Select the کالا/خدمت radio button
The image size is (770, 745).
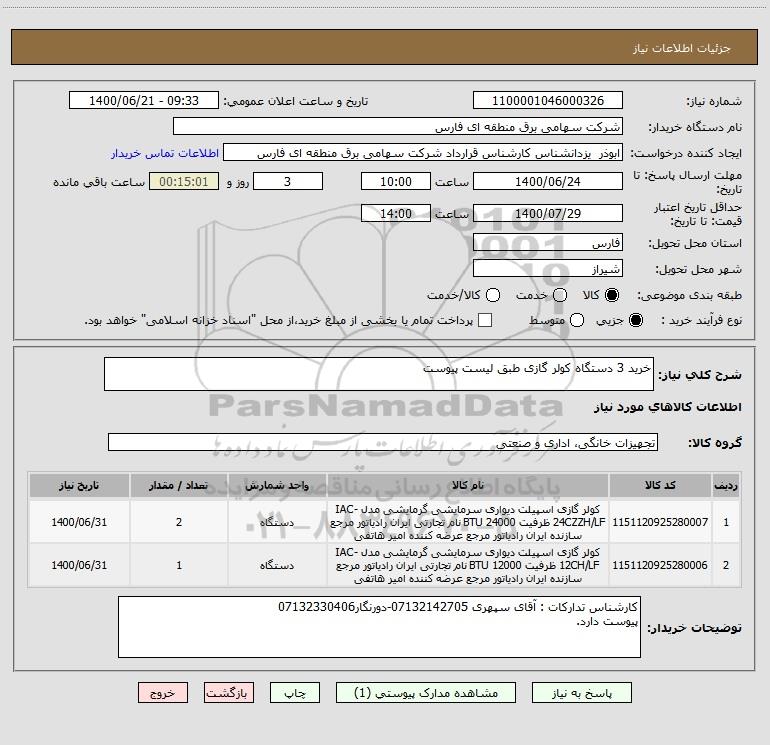click(x=493, y=295)
